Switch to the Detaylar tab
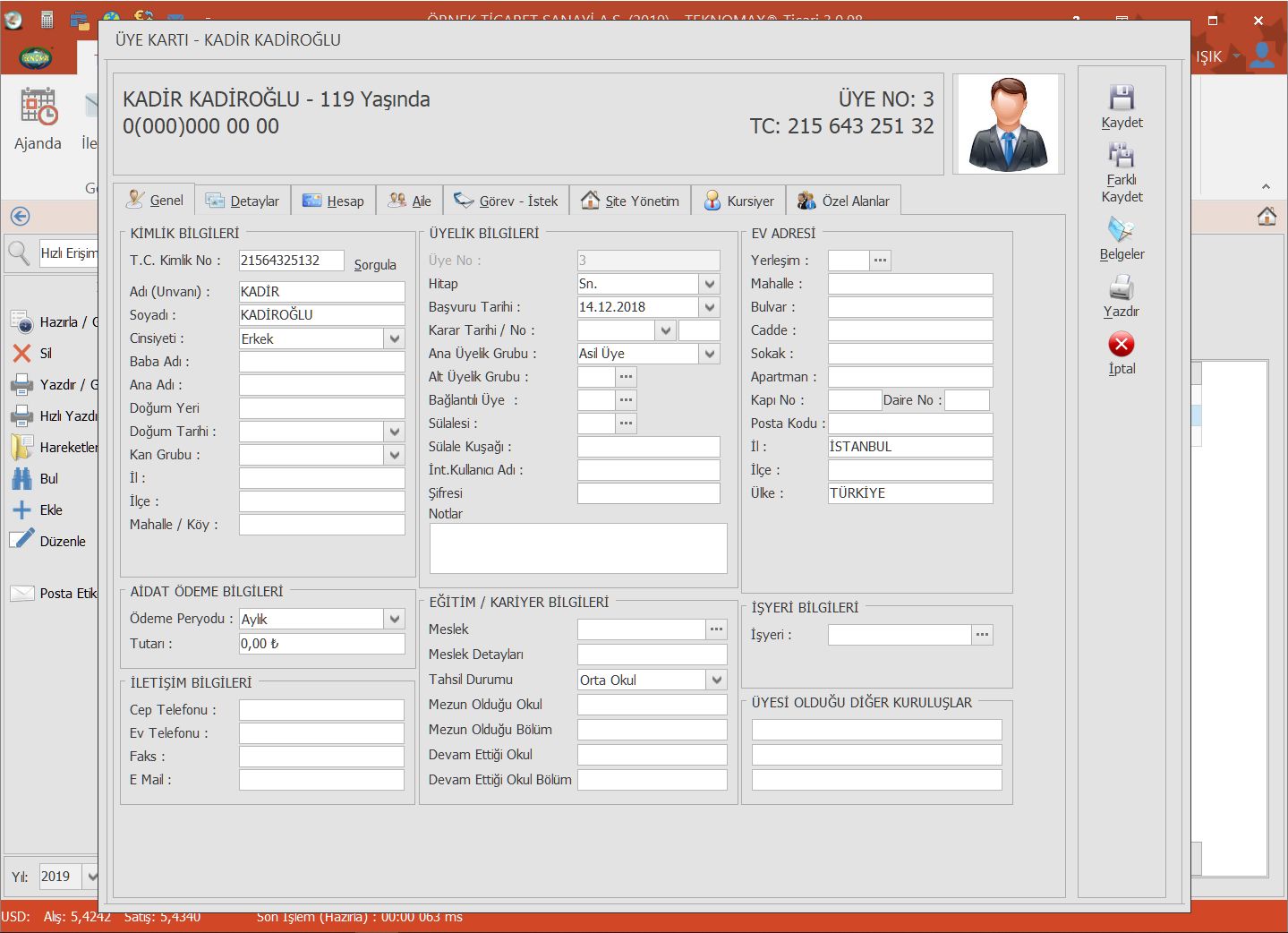The image size is (1288, 933). [243, 201]
